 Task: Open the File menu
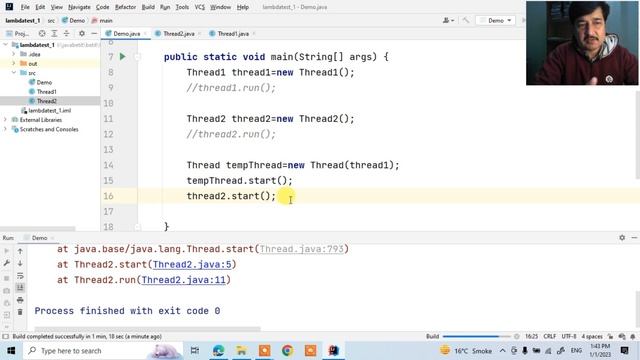[25, 7]
